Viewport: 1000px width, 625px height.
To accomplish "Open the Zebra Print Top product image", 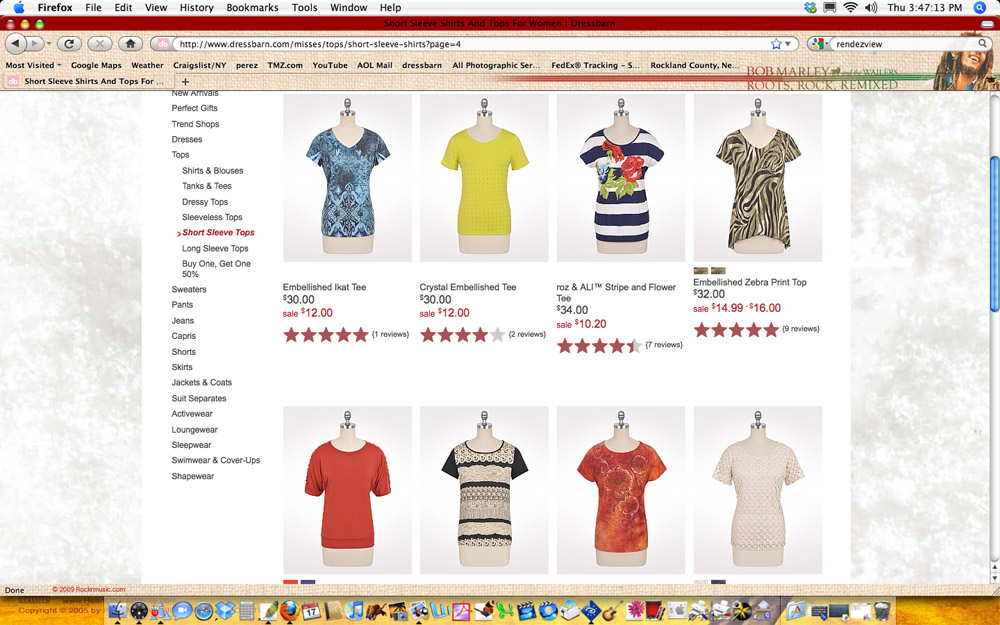I will click(758, 178).
